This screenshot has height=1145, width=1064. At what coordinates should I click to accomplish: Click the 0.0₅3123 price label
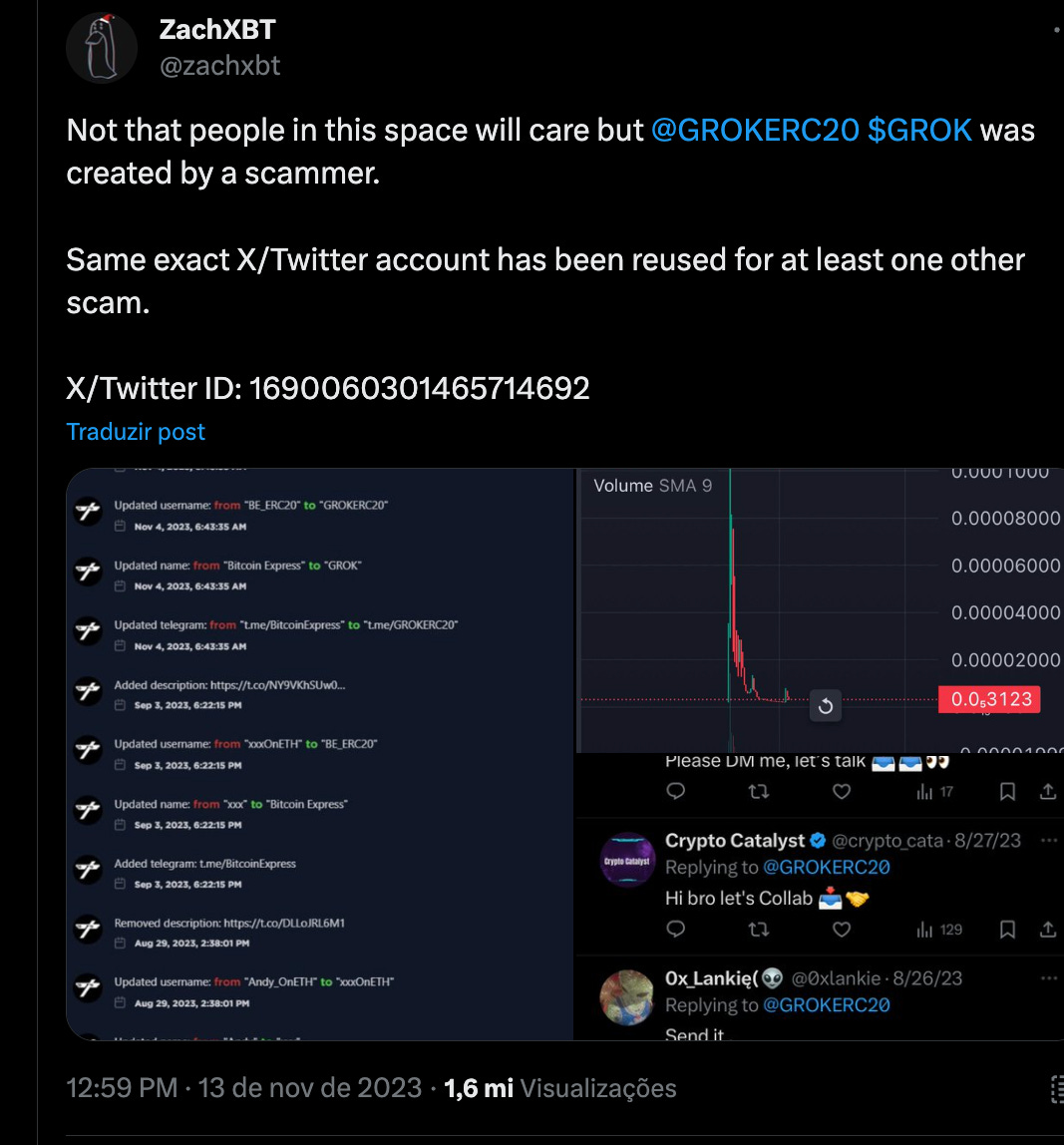(989, 699)
